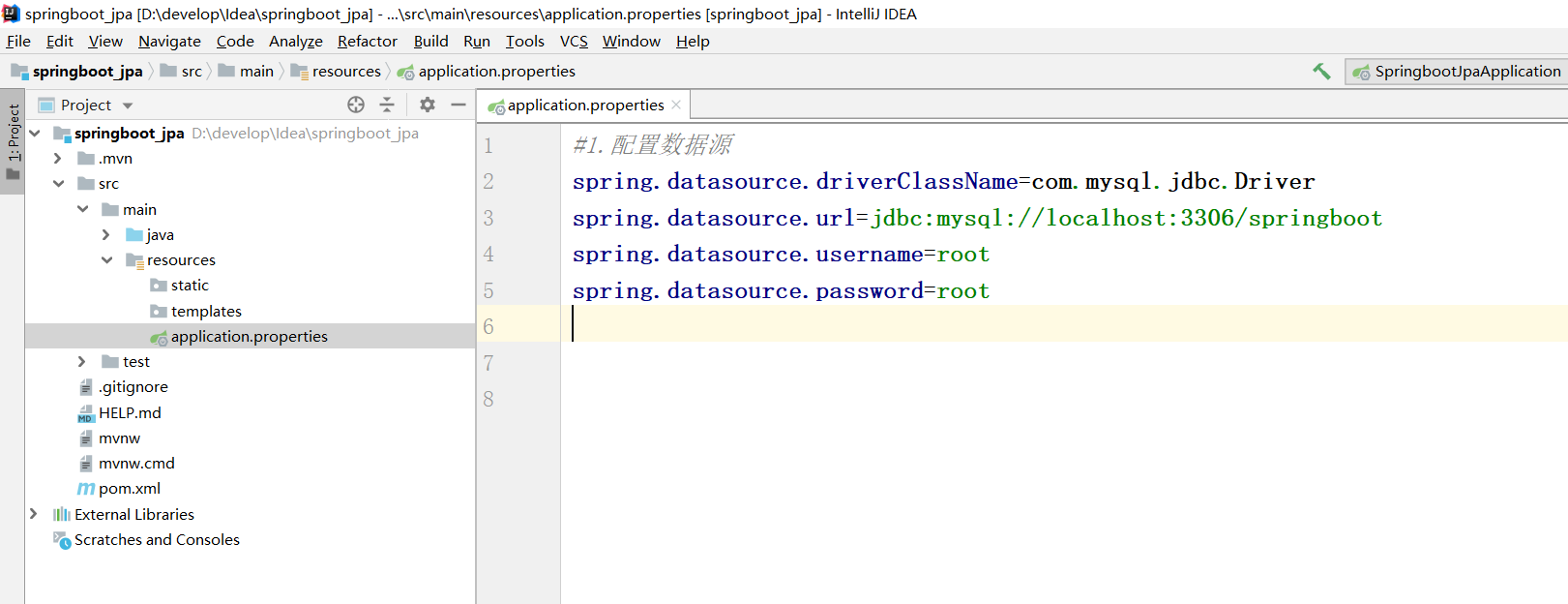Select templates folder in project tree
Screen dimensions: 1568x604
pos(206,312)
